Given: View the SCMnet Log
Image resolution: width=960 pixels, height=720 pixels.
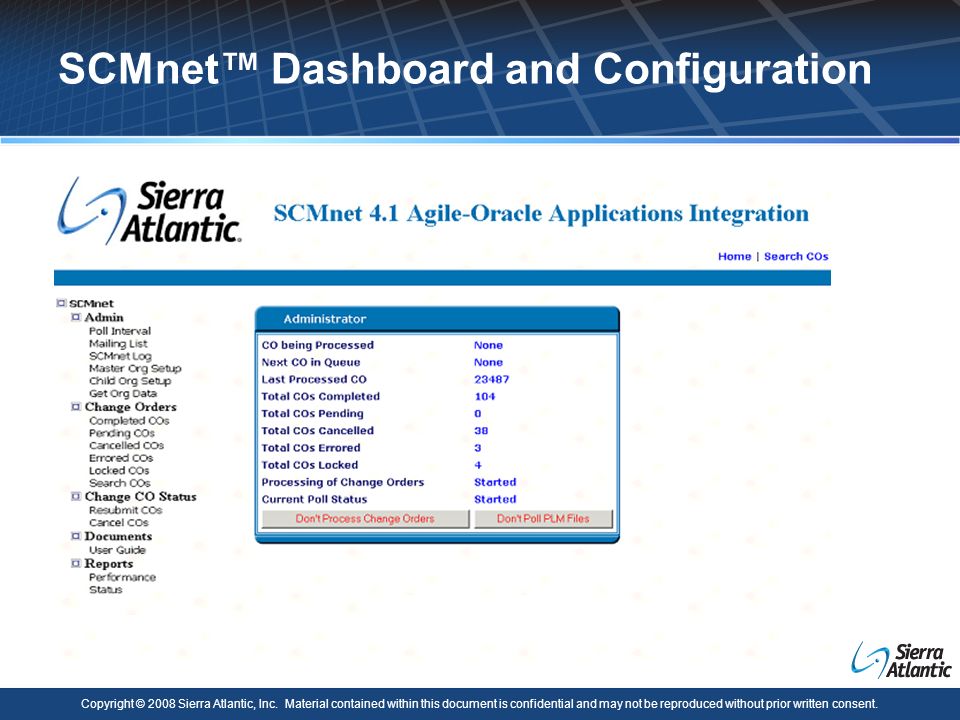Looking at the screenshot, I should point(120,356).
